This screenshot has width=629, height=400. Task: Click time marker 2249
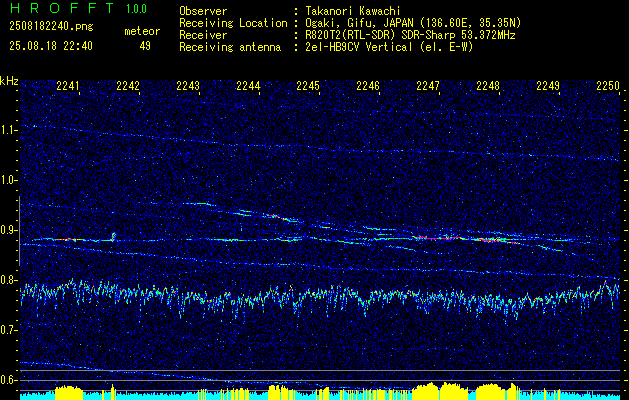[548, 86]
